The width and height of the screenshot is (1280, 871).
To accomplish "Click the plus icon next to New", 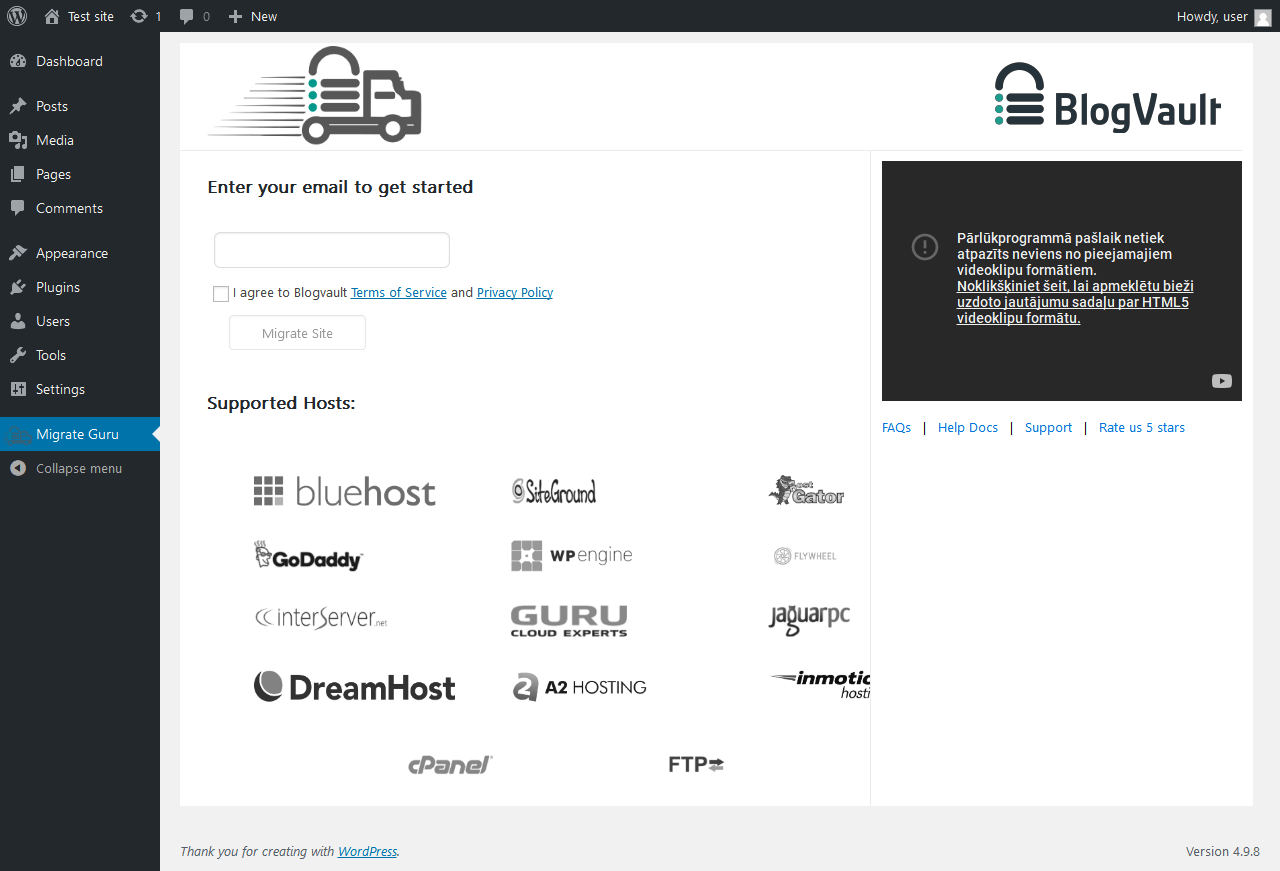I will click(x=235, y=16).
